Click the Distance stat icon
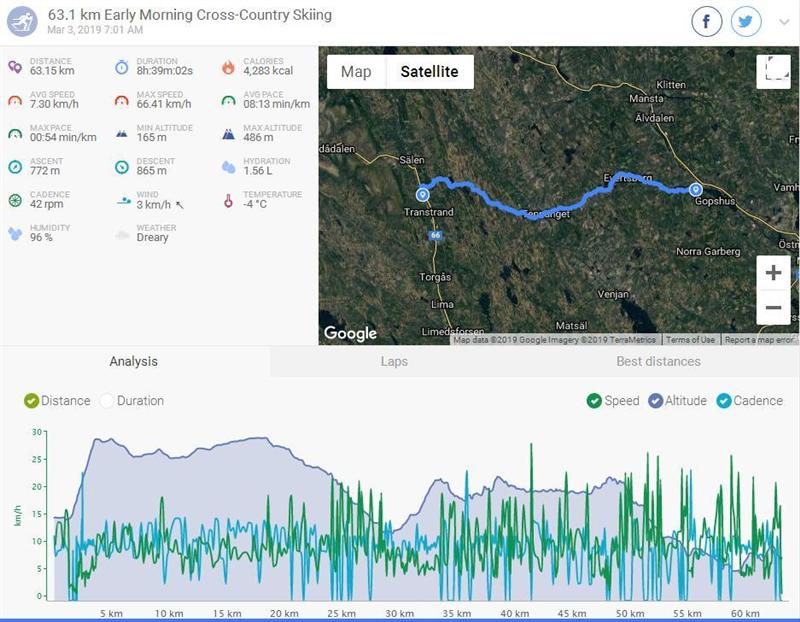Screen dimensions: 800x622 tap(15, 67)
